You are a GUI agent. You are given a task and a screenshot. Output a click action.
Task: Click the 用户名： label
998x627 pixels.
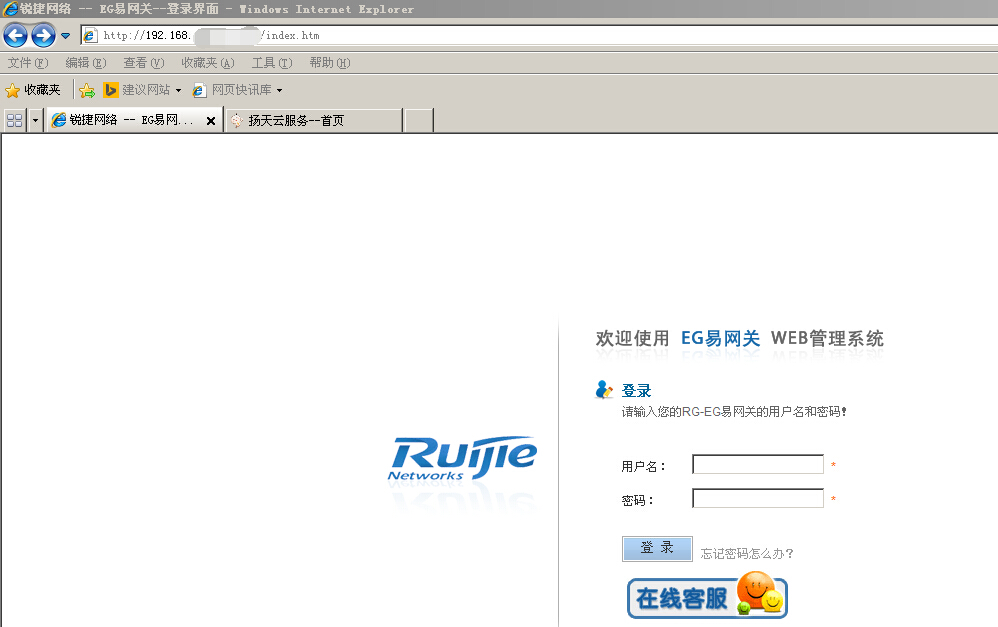643,467
